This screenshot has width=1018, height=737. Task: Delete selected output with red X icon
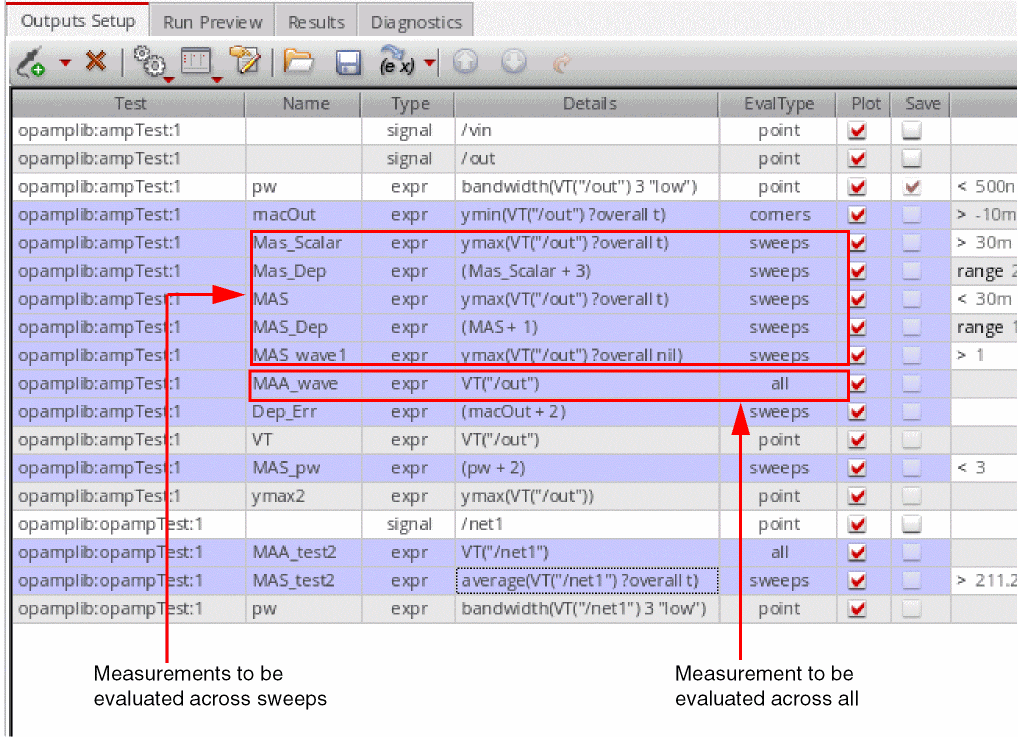[96, 62]
